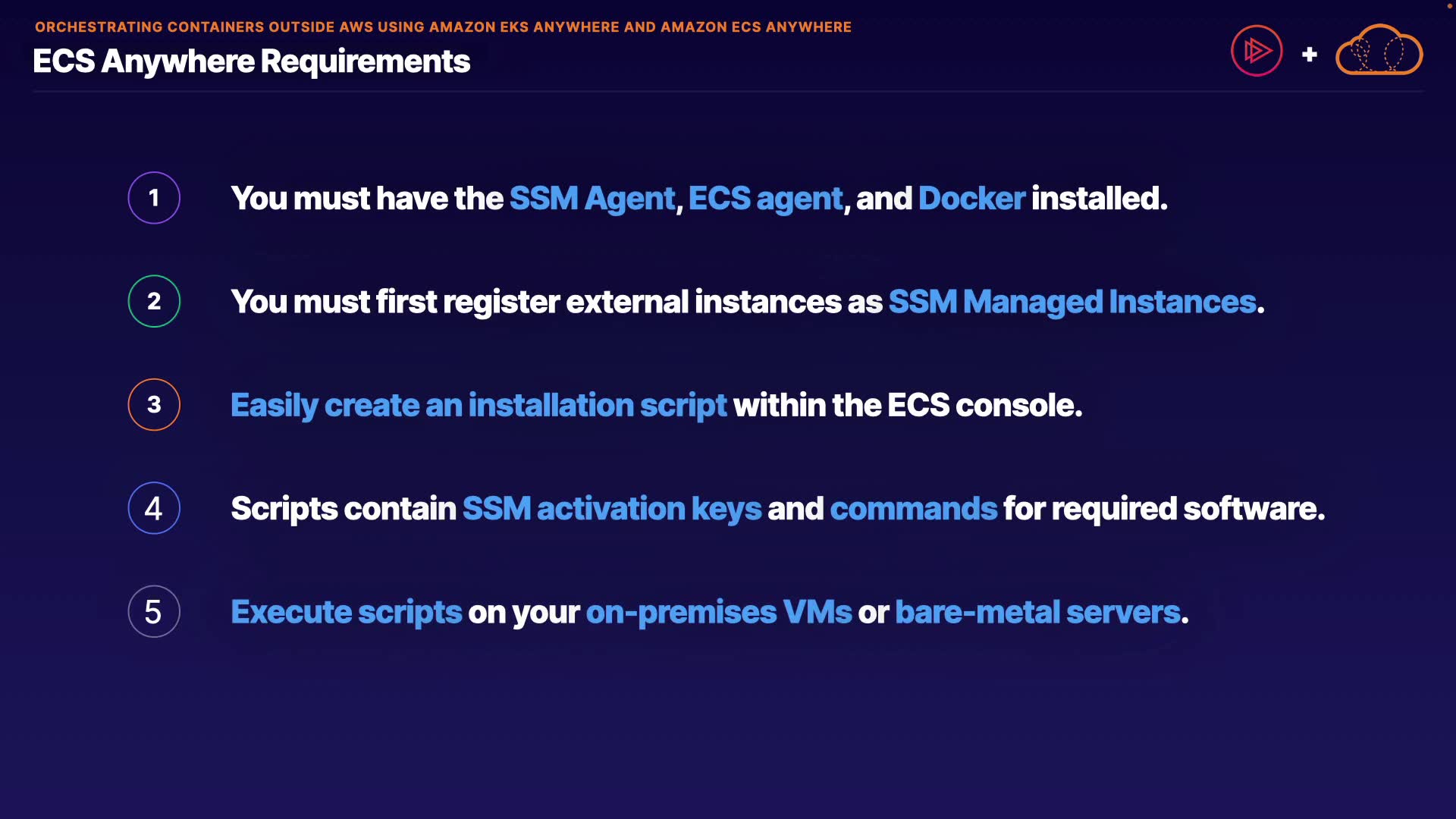Click the "bare-metal servers" highlighted text

tap(1037, 612)
